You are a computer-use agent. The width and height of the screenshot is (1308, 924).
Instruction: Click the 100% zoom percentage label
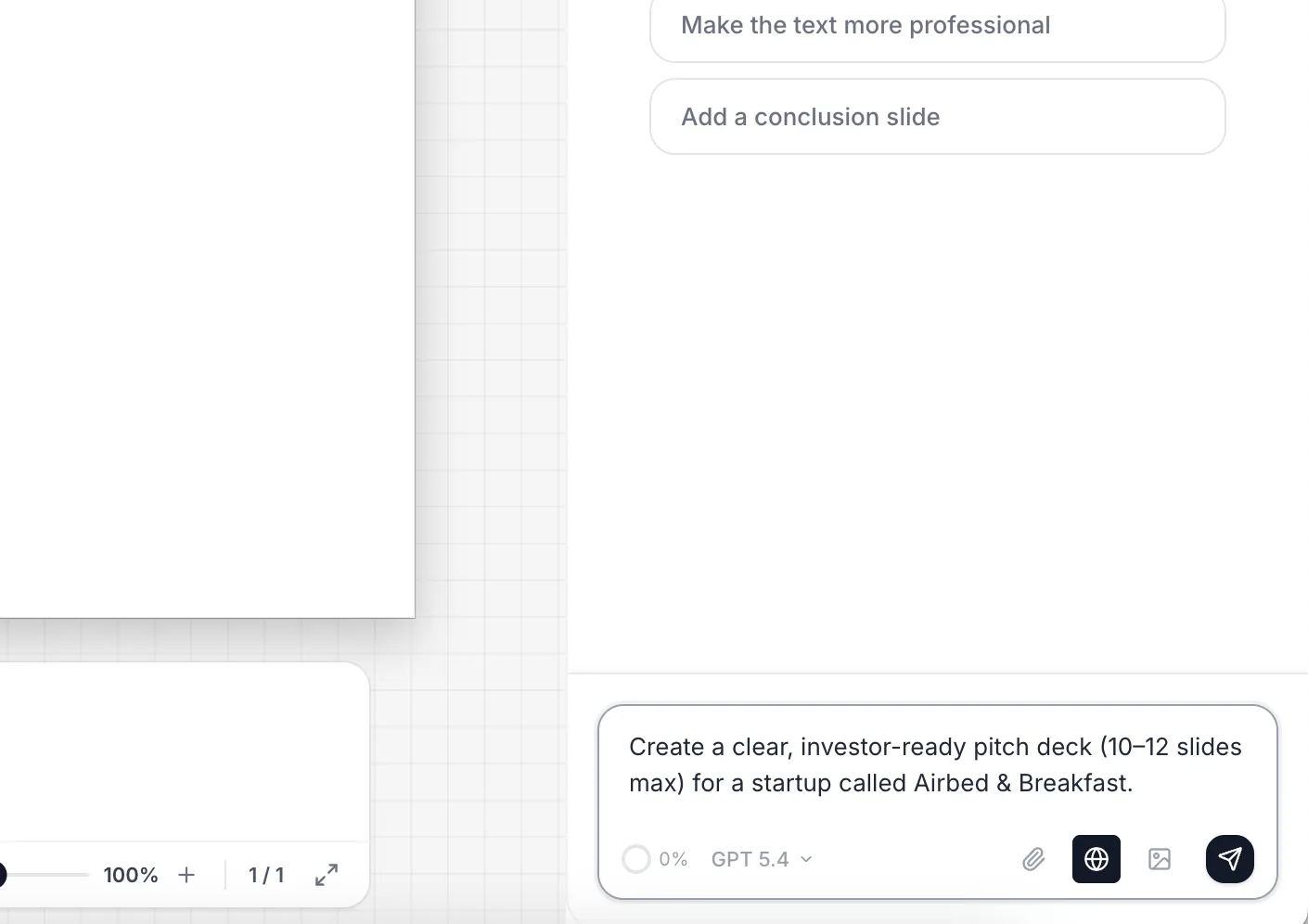(x=131, y=874)
